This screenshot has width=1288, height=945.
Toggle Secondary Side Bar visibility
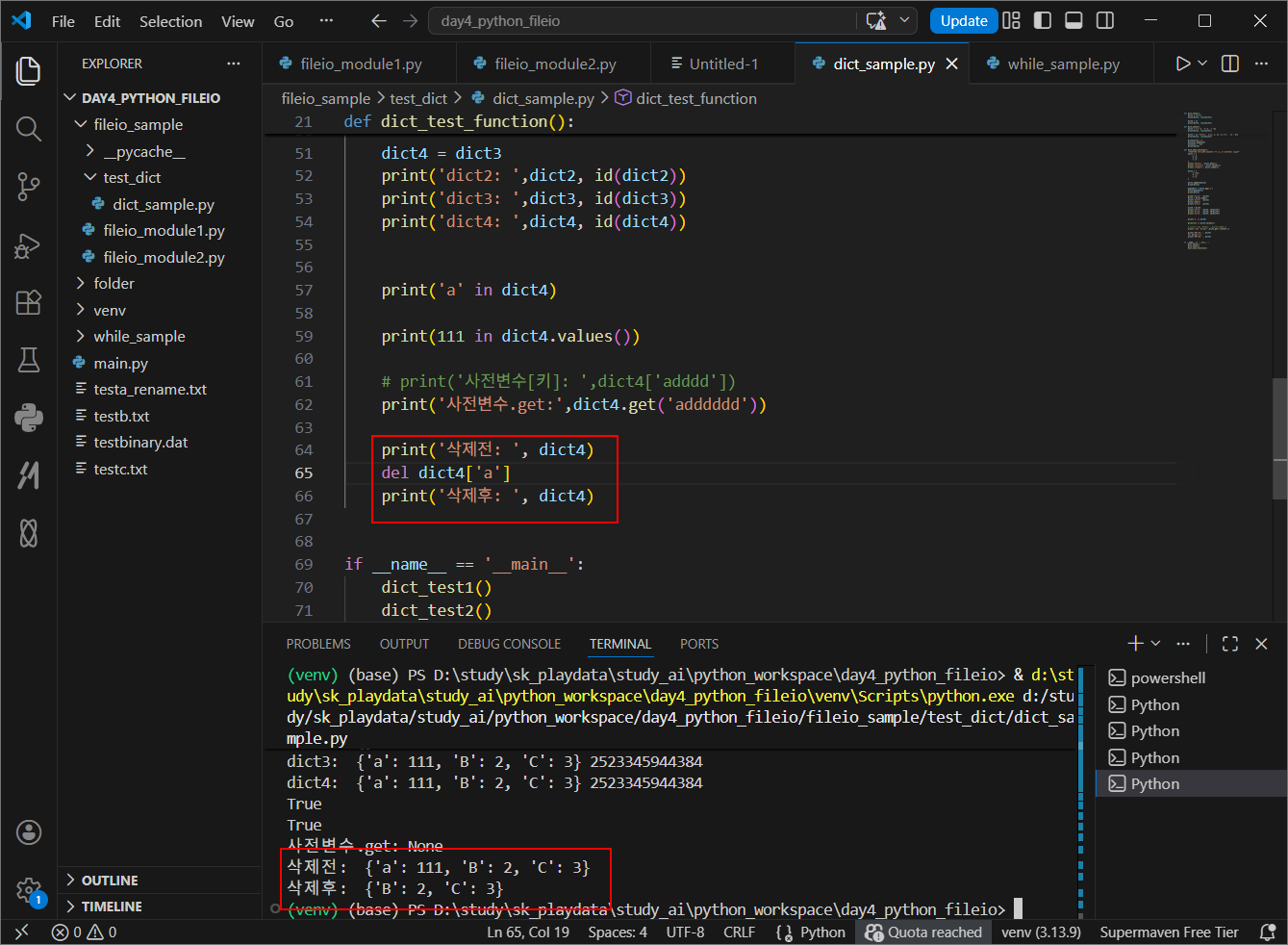click(1106, 20)
